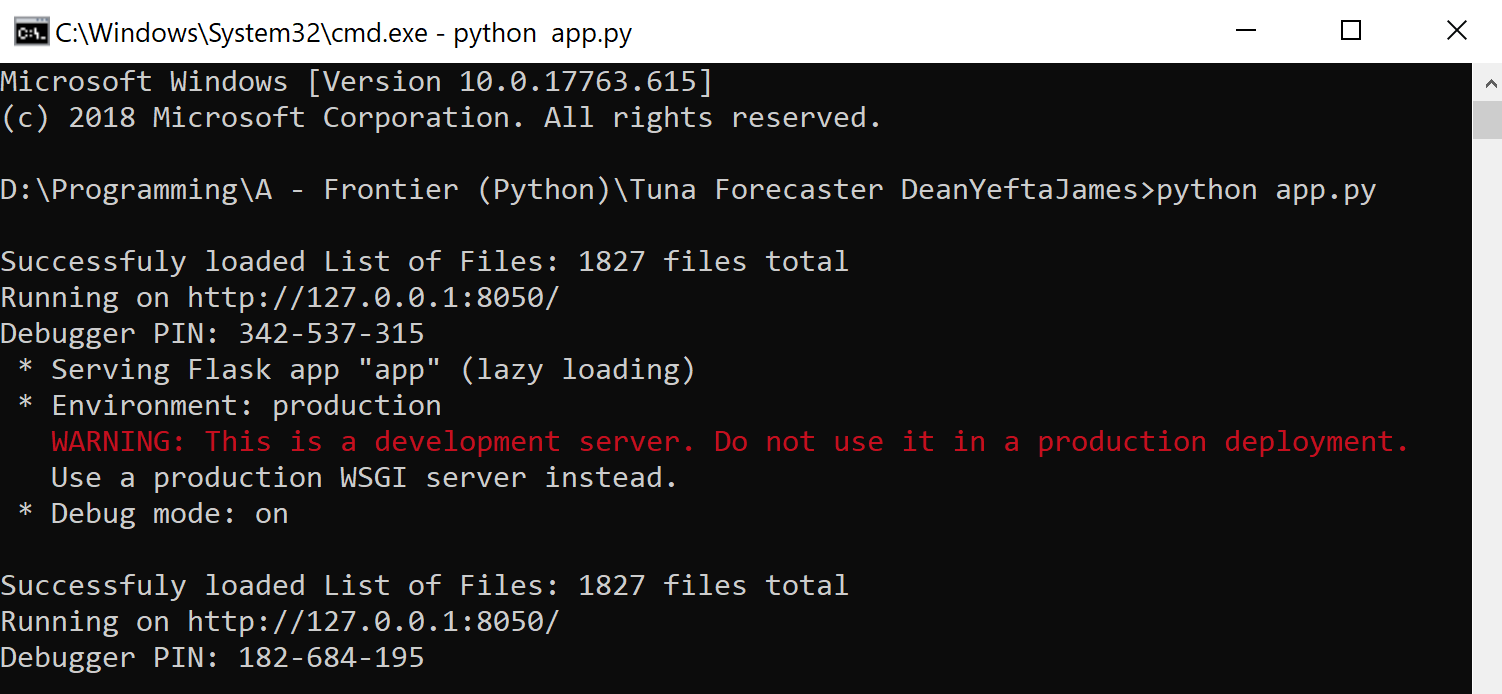Click the first 'Successfuly loaded List of Files' line
This screenshot has height=694, width=1502.
pyautogui.click(x=424, y=262)
